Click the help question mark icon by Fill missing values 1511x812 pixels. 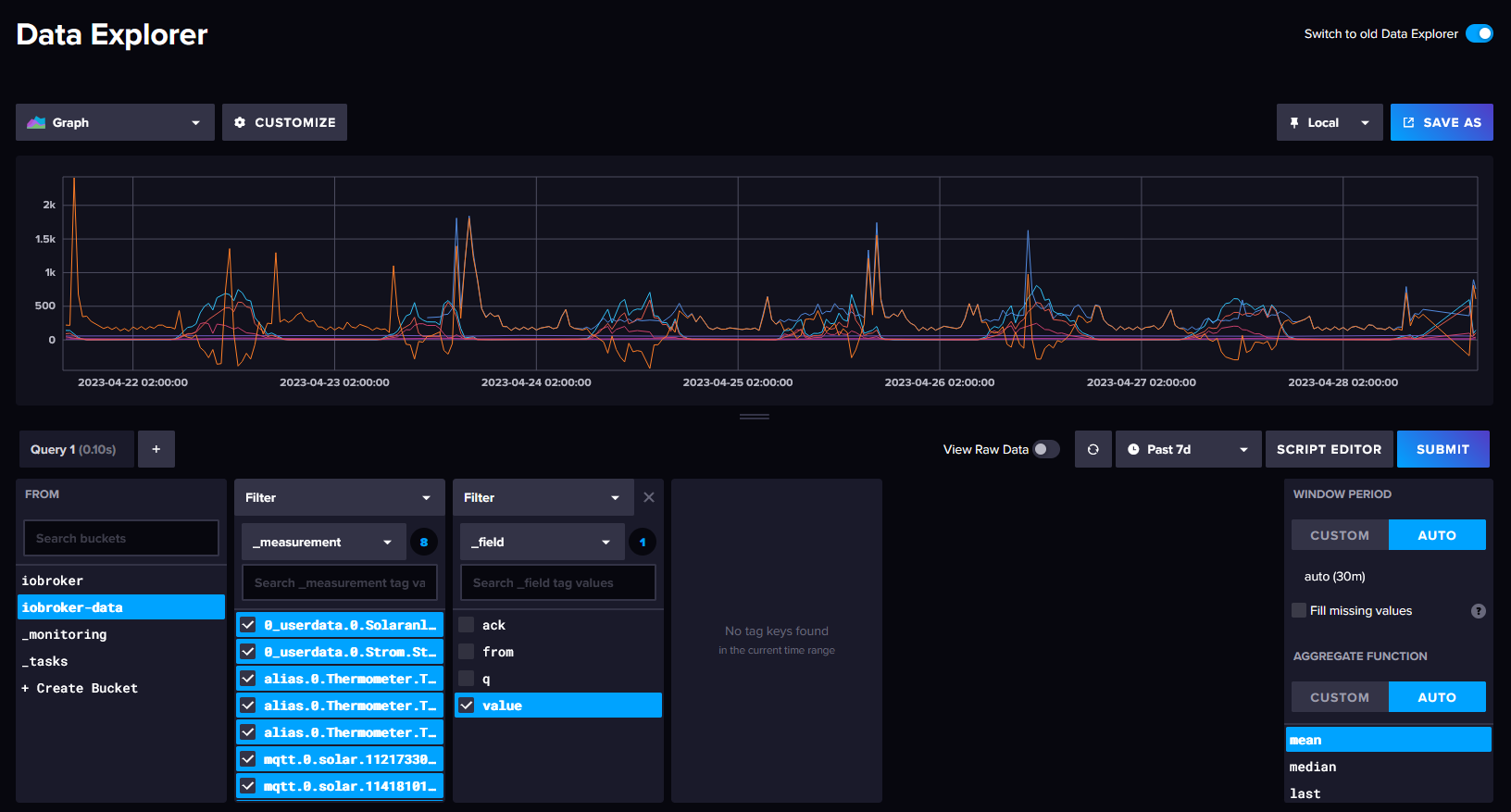pyautogui.click(x=1479, y=611)
